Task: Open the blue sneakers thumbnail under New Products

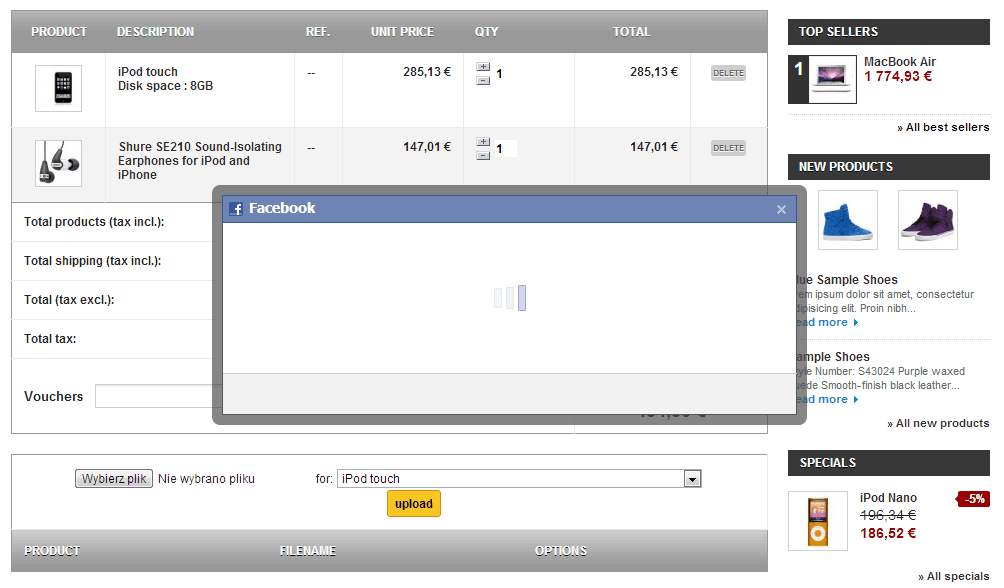Action: point(846,219)
